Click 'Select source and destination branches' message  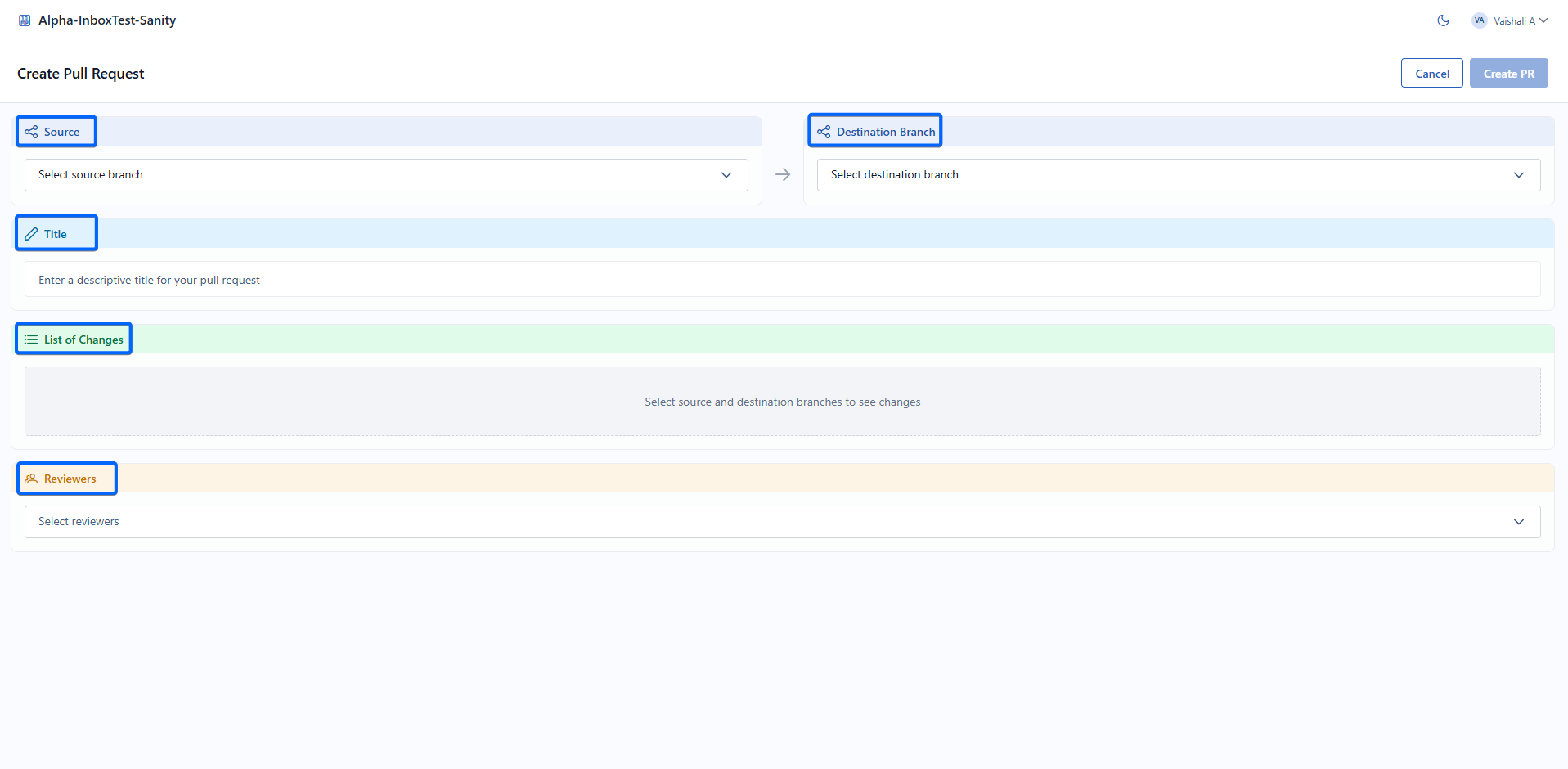pos(783,402)
